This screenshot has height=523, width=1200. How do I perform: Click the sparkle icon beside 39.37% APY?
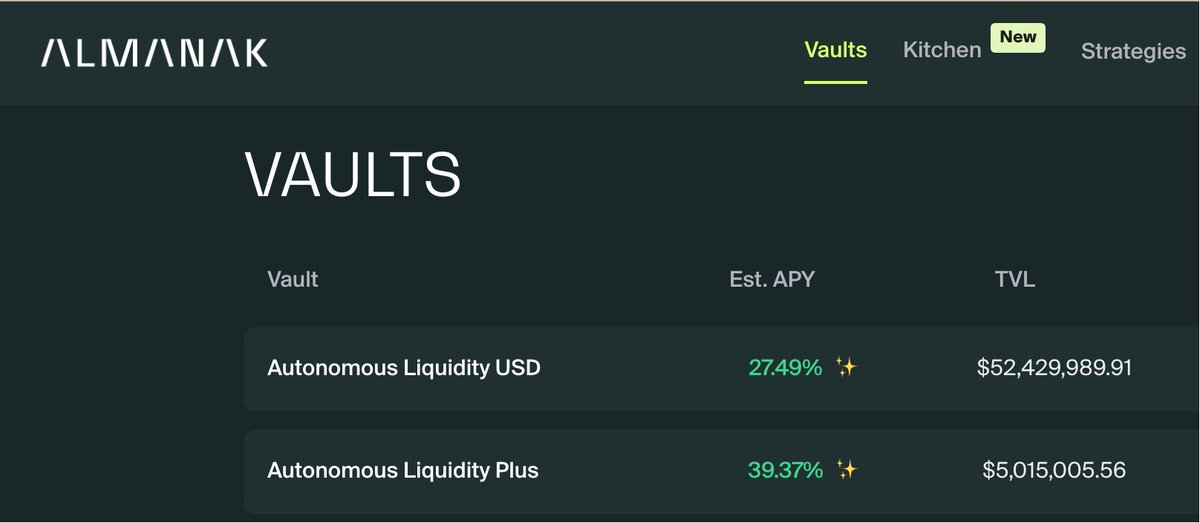(846, 470)
